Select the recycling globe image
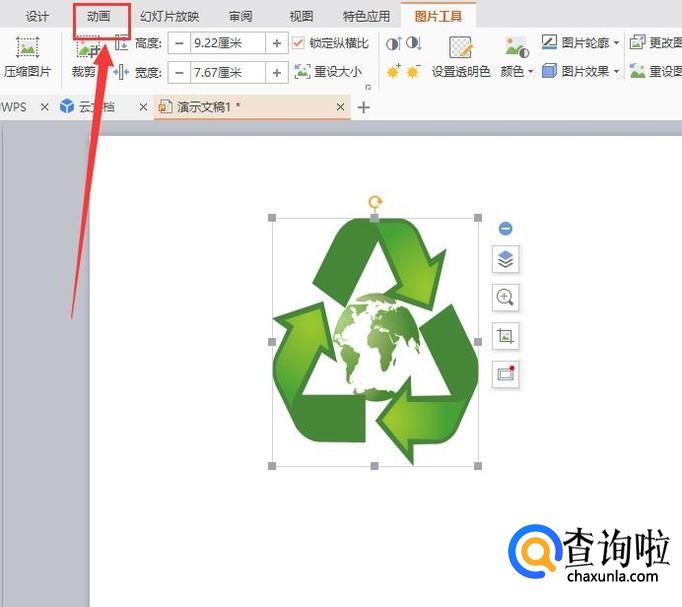 (x=375, y=342)
